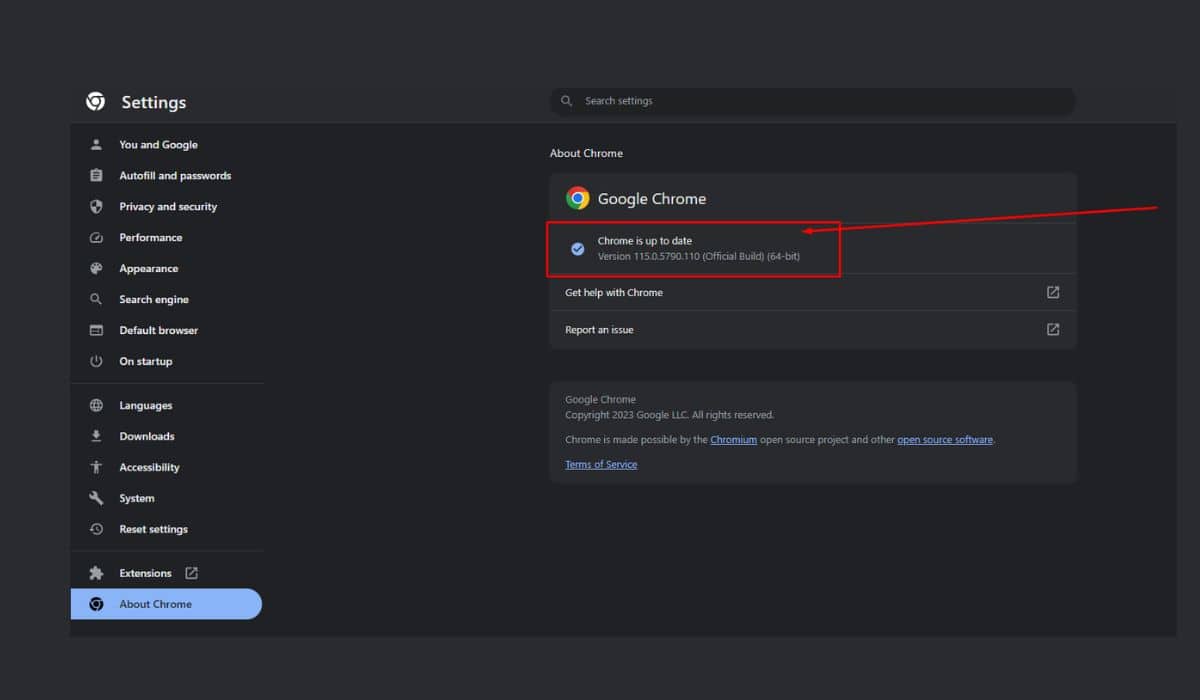The image size is (1200, 700).
Task: Click the Copyright 2023 Google LLC text
Action: click(669, 415)
